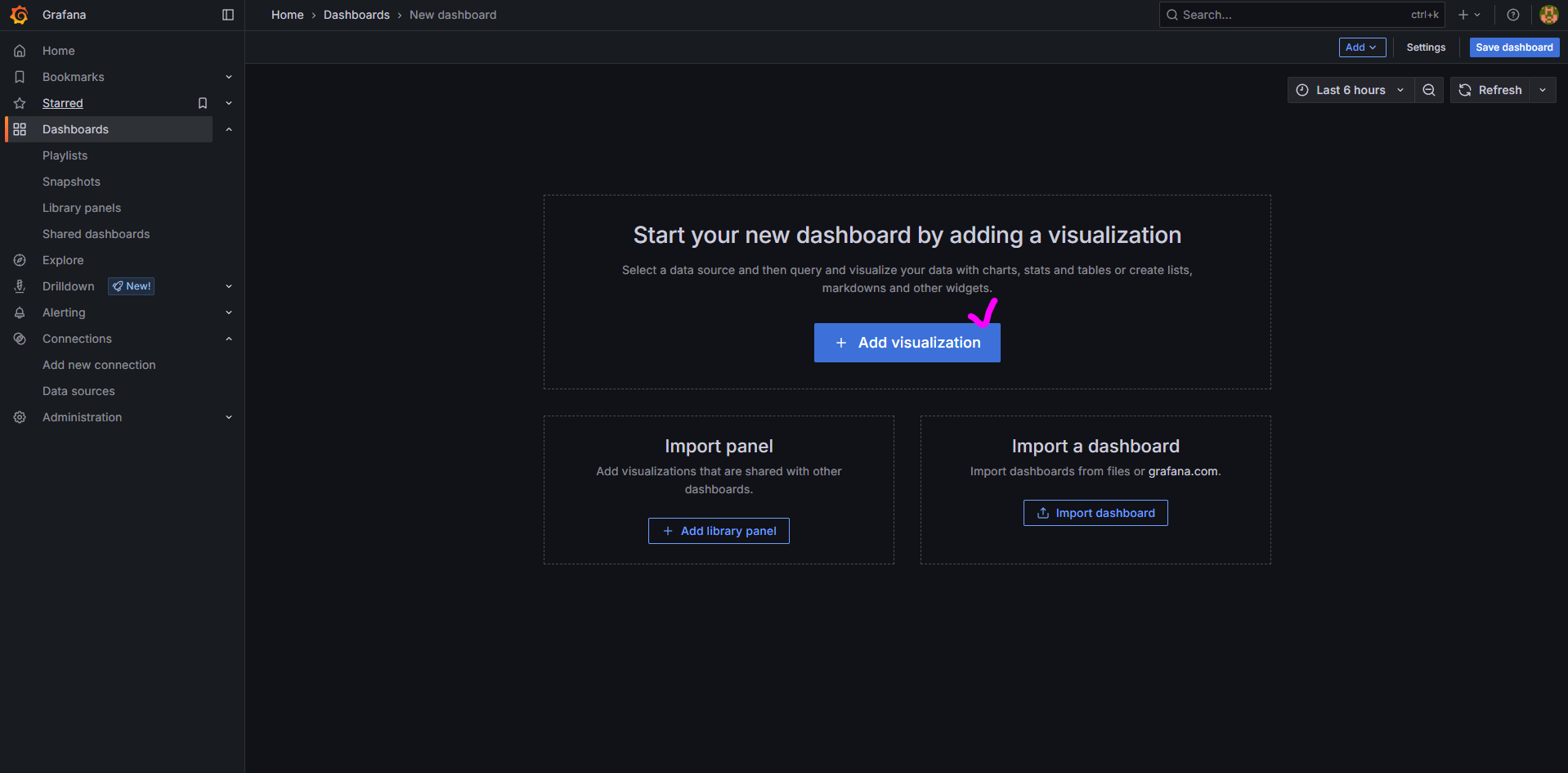Click the Add library panel button
1568x773 pixels.
tap(719, 531)
